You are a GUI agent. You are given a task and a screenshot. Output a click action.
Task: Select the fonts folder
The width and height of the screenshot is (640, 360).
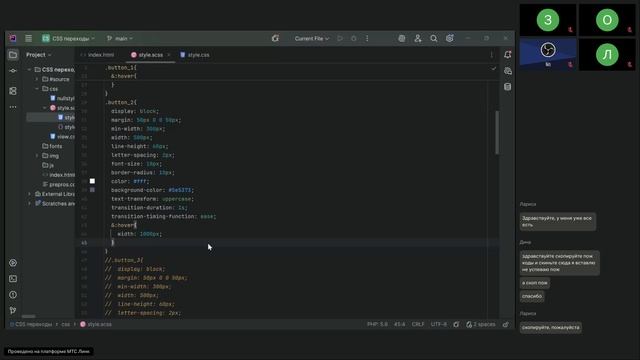click(x=52, y=146)
